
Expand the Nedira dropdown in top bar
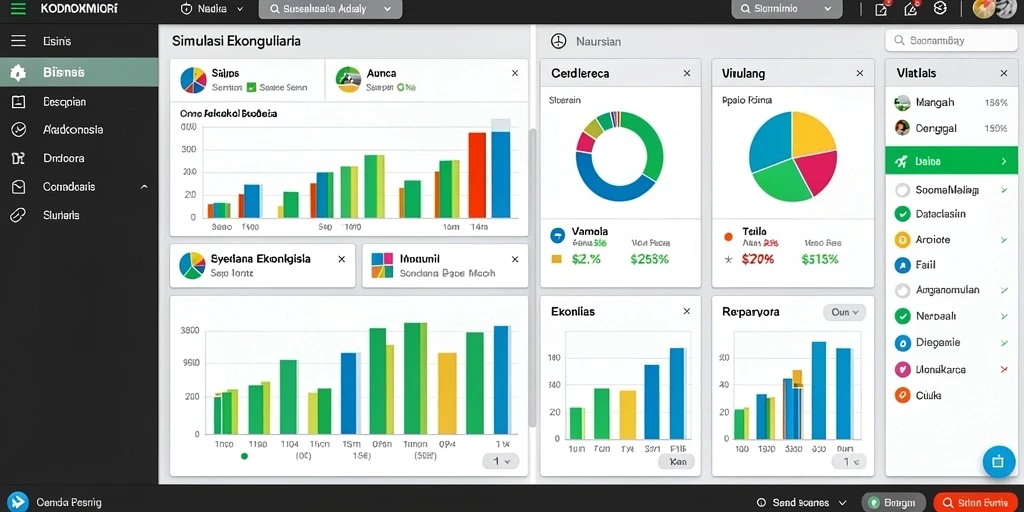click(x=212, y=9)
